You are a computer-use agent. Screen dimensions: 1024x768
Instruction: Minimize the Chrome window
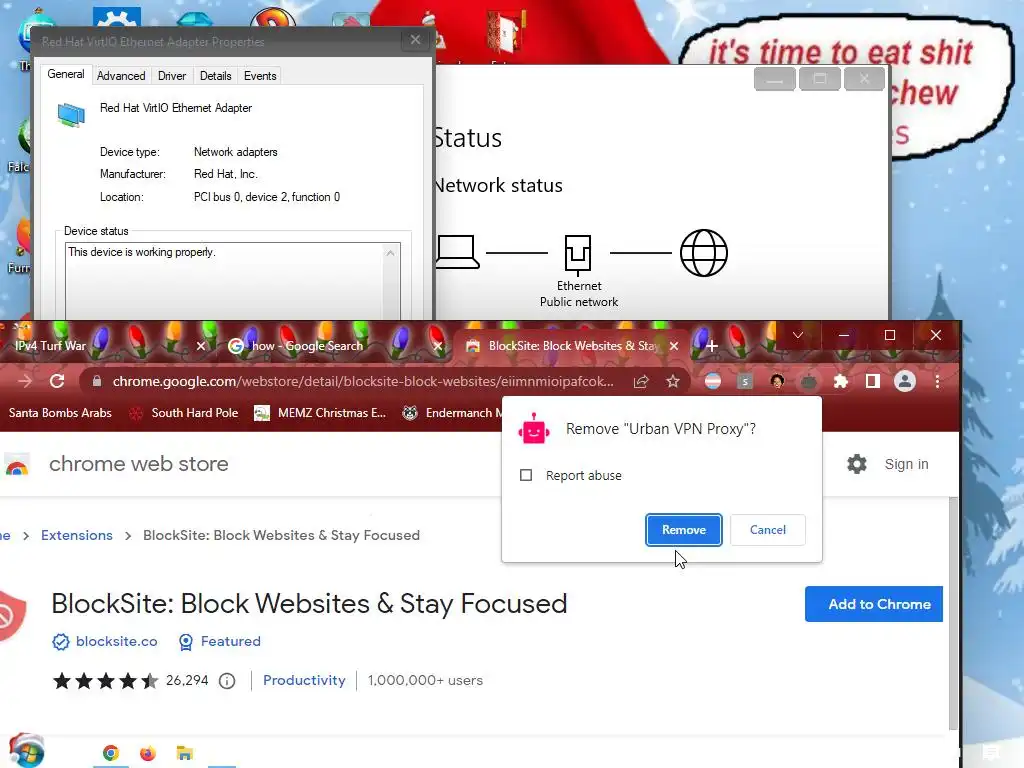pyautogui.click(x=844, y=335)
